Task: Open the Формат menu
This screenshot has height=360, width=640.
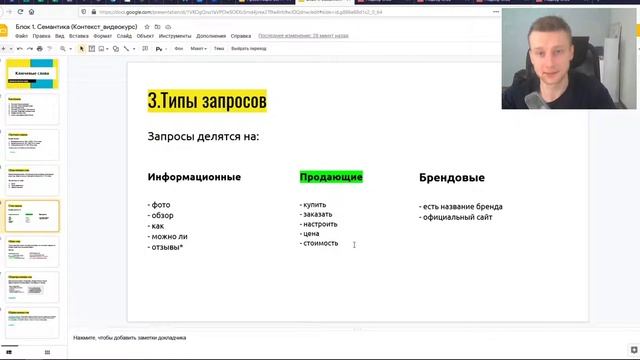Action: pyautogui.click(x=102, y=36)
